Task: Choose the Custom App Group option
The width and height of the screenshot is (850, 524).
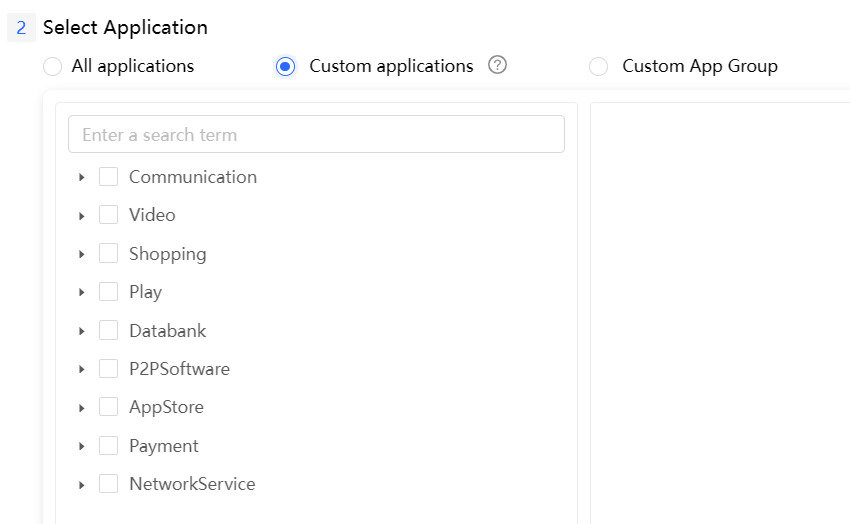Action: 599,66
